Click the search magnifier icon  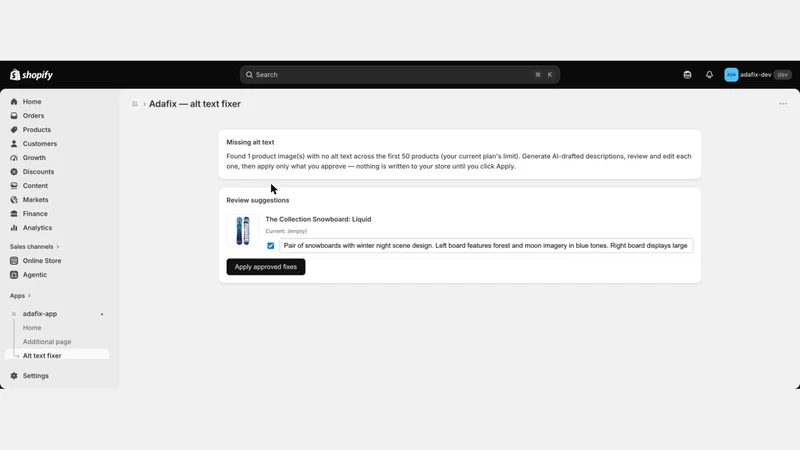(249, 74)
